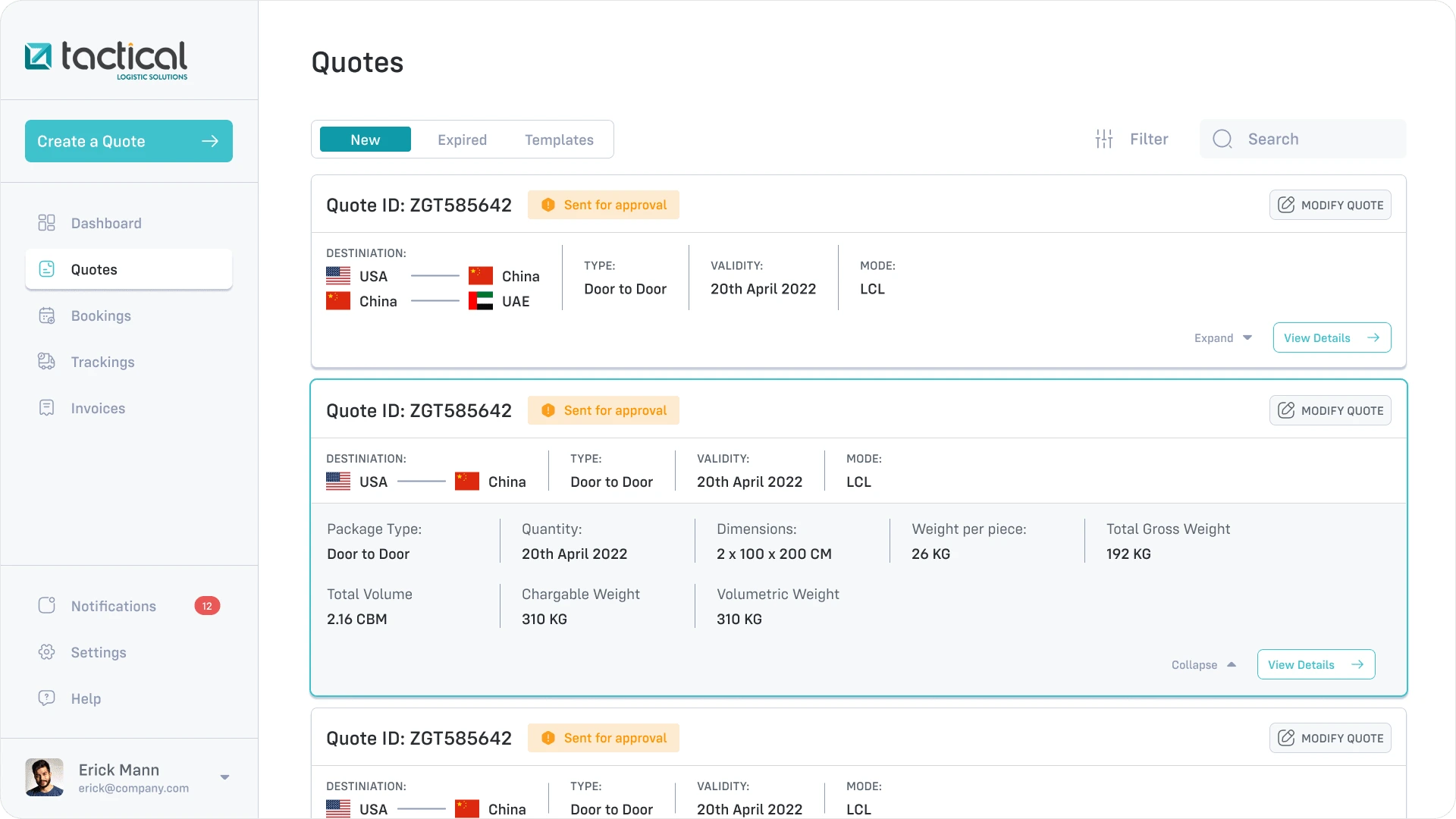This screenshot has width=1456, height=819.
Task: Click the Trackings truck icon
Action: [46, 362]
